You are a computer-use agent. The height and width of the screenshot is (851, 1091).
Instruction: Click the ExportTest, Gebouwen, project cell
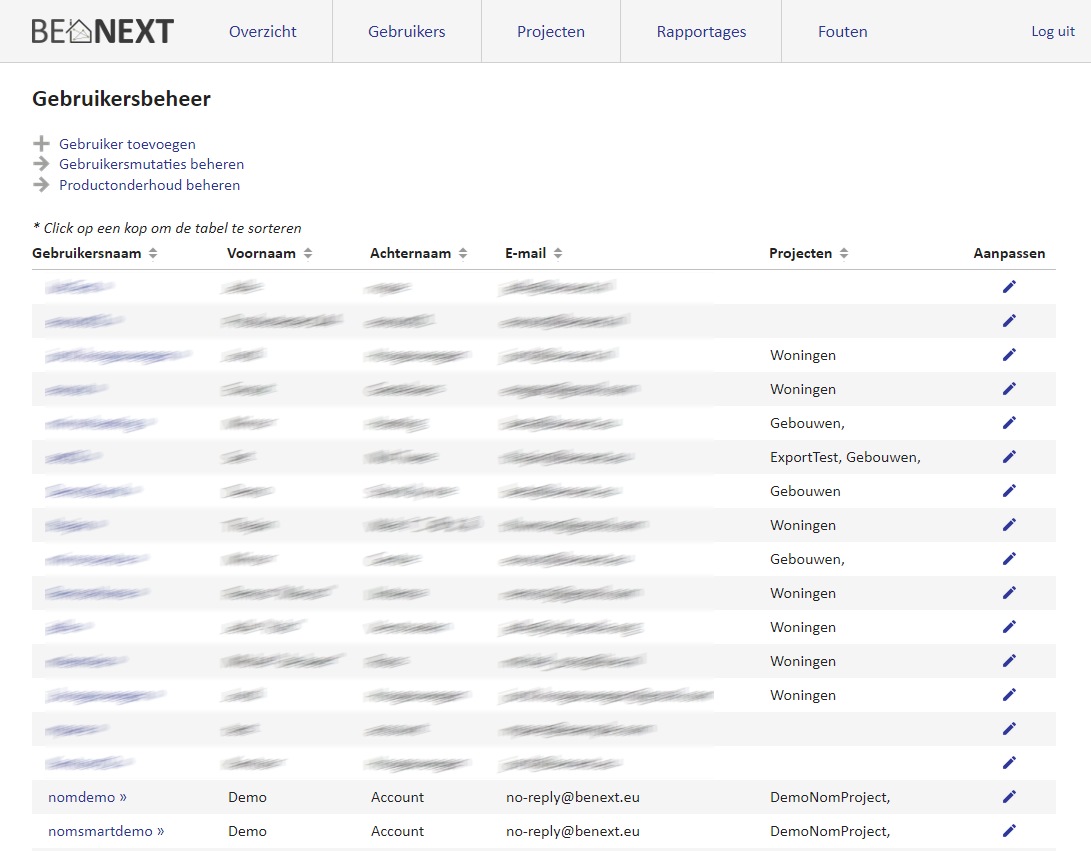point(845,457)
